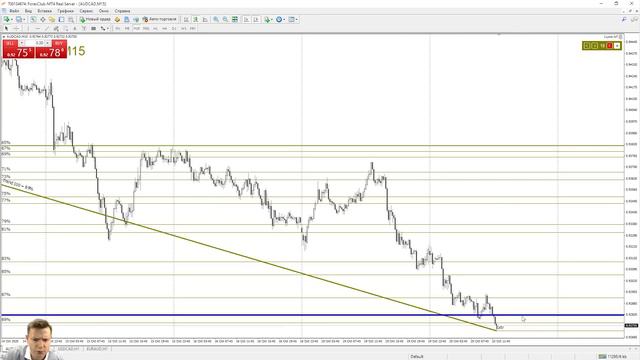
Task: Open the Вставка menu
Action: 44,11
